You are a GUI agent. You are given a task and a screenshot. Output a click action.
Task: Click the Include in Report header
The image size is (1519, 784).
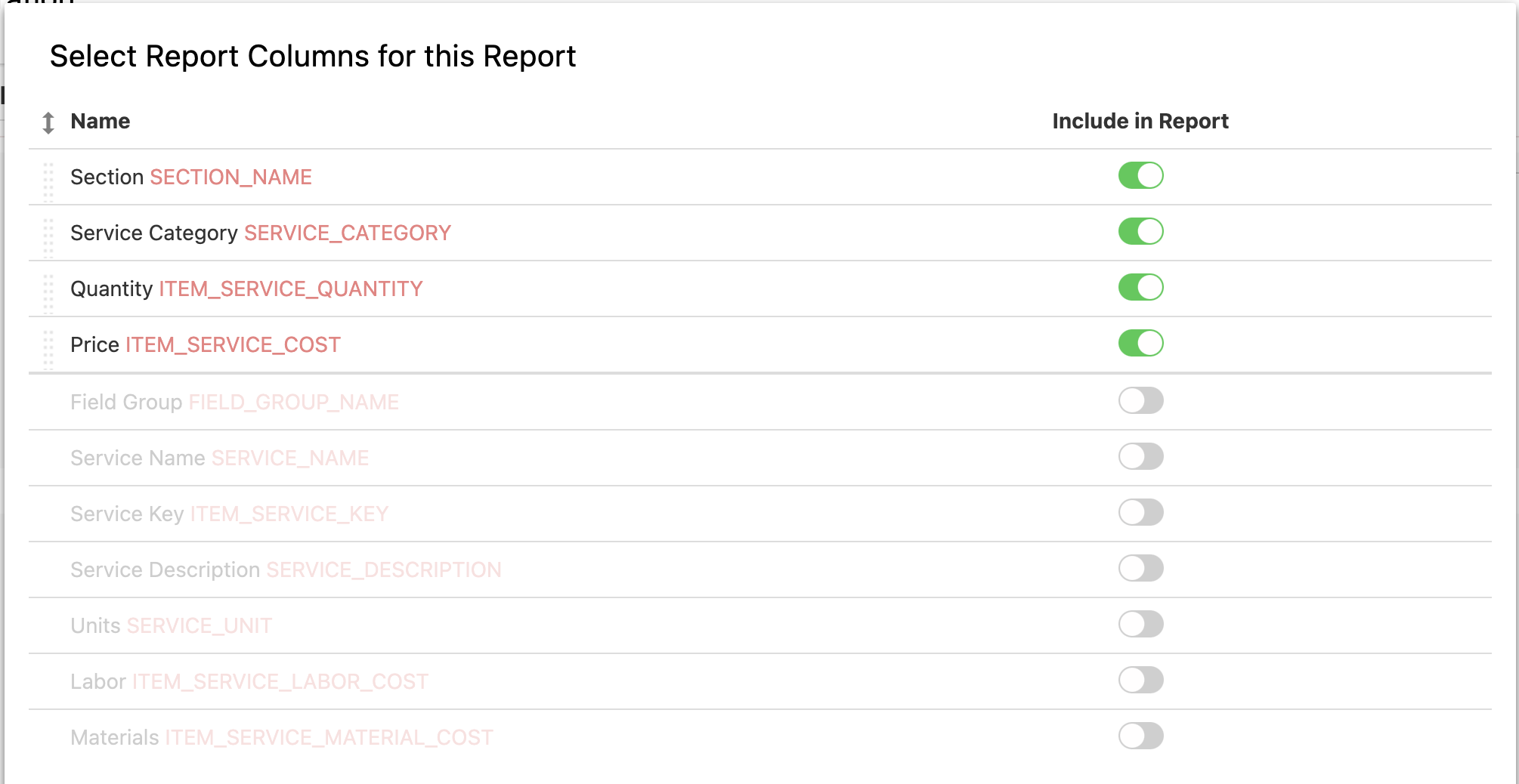tap(1140, 121)
